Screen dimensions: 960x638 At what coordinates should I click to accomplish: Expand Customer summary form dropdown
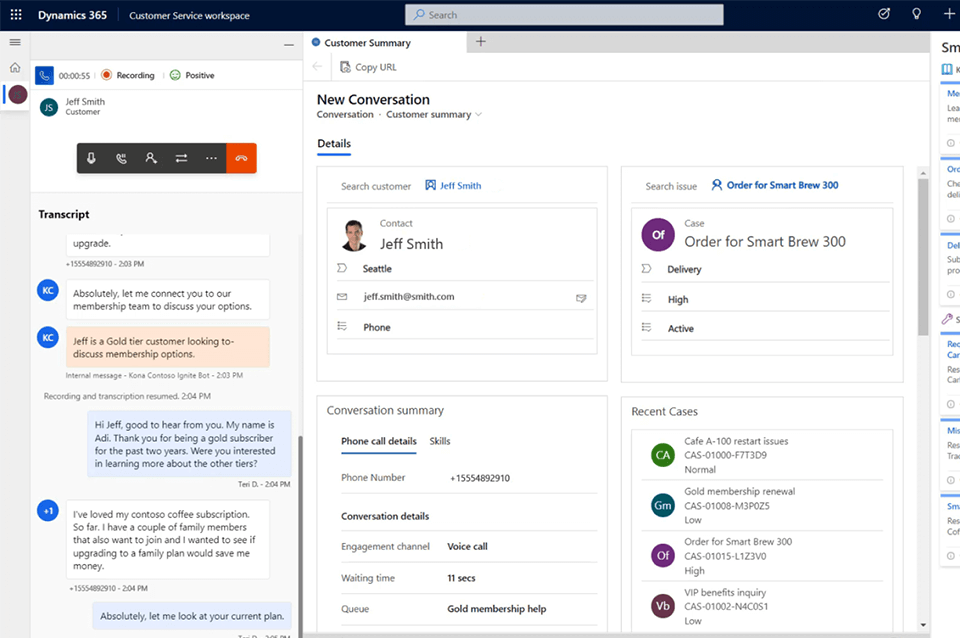coord(479,115)
